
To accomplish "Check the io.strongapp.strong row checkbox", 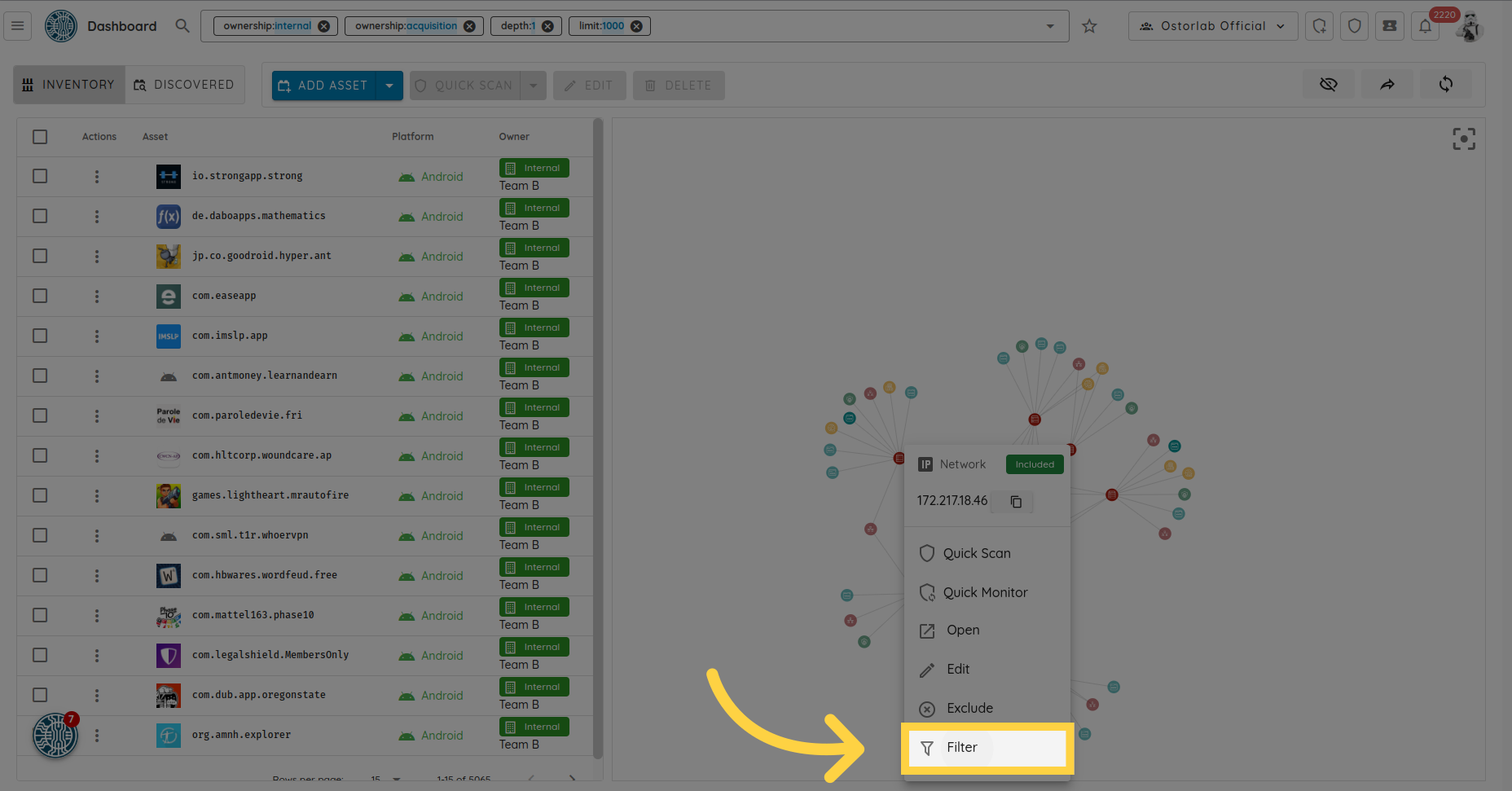I will click(x=40, y=176).
